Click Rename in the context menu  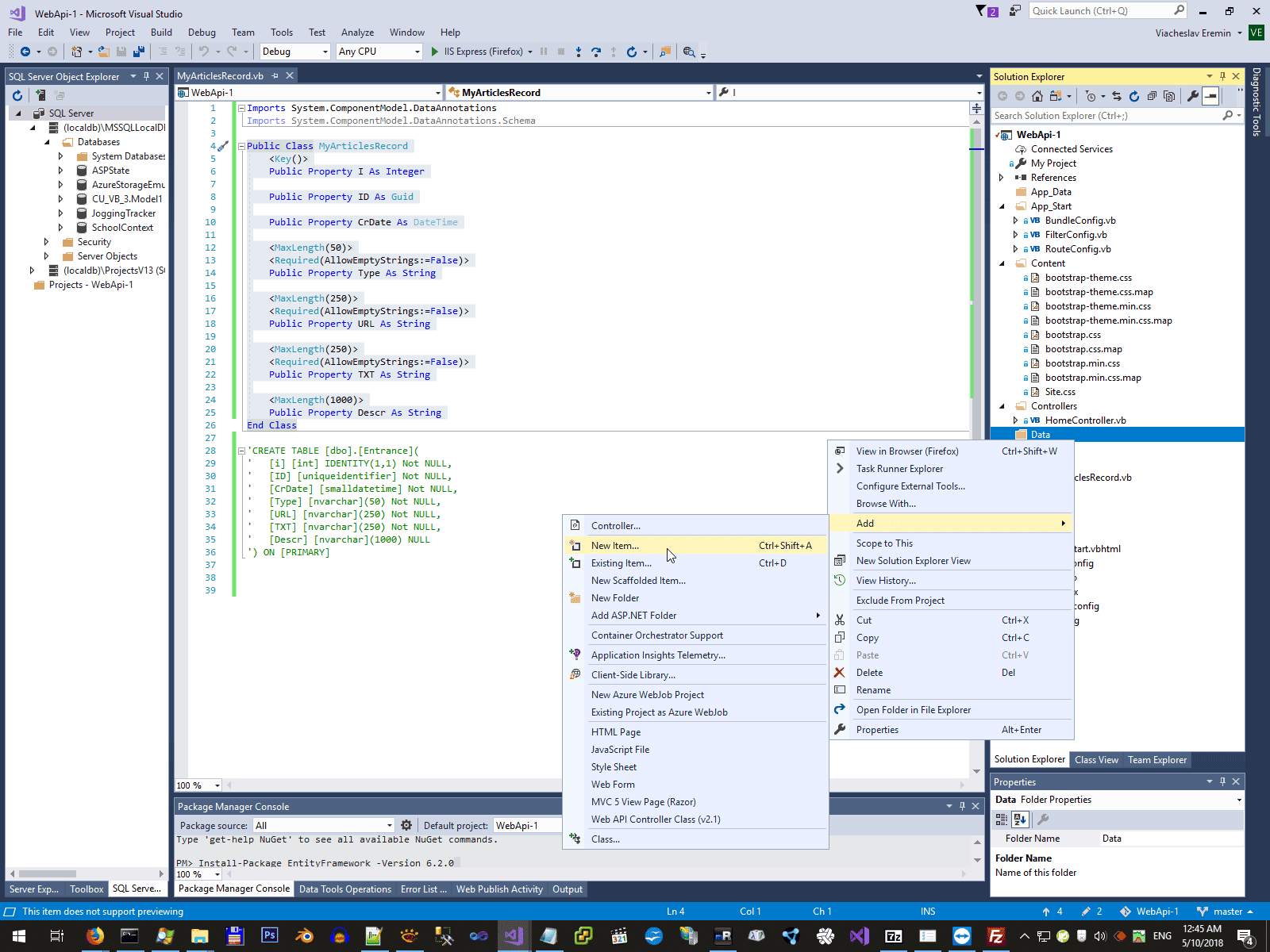tap(873, 690)
